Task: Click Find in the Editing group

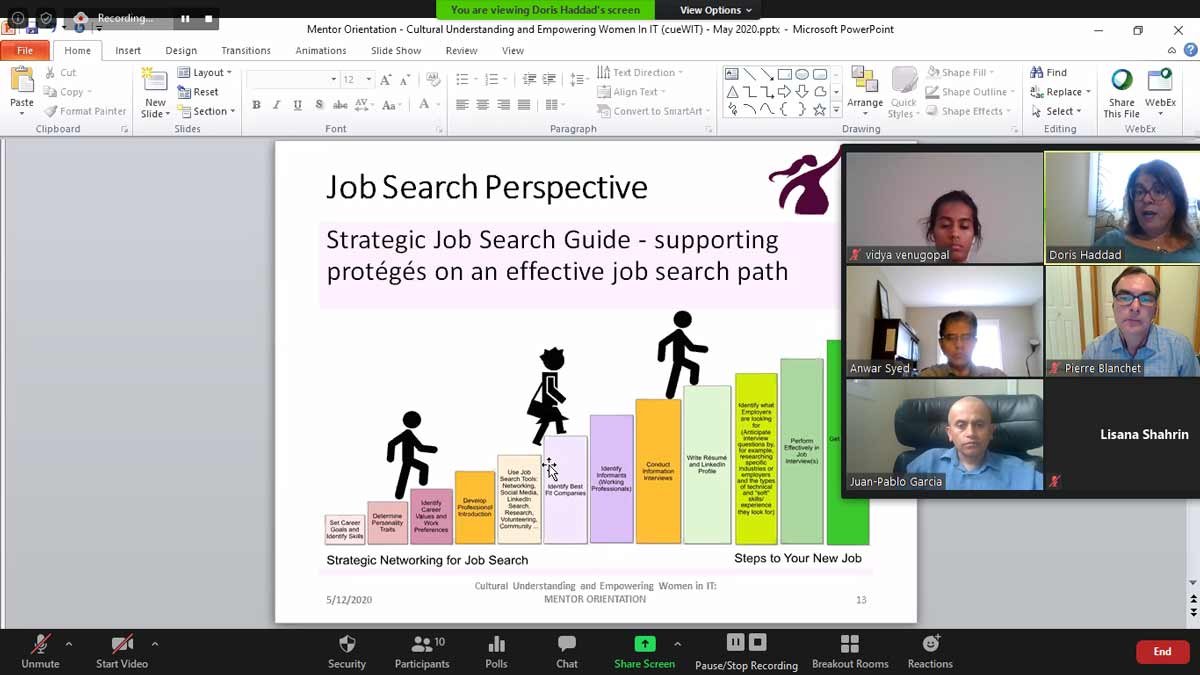Action: click(x=1049, y=72)
